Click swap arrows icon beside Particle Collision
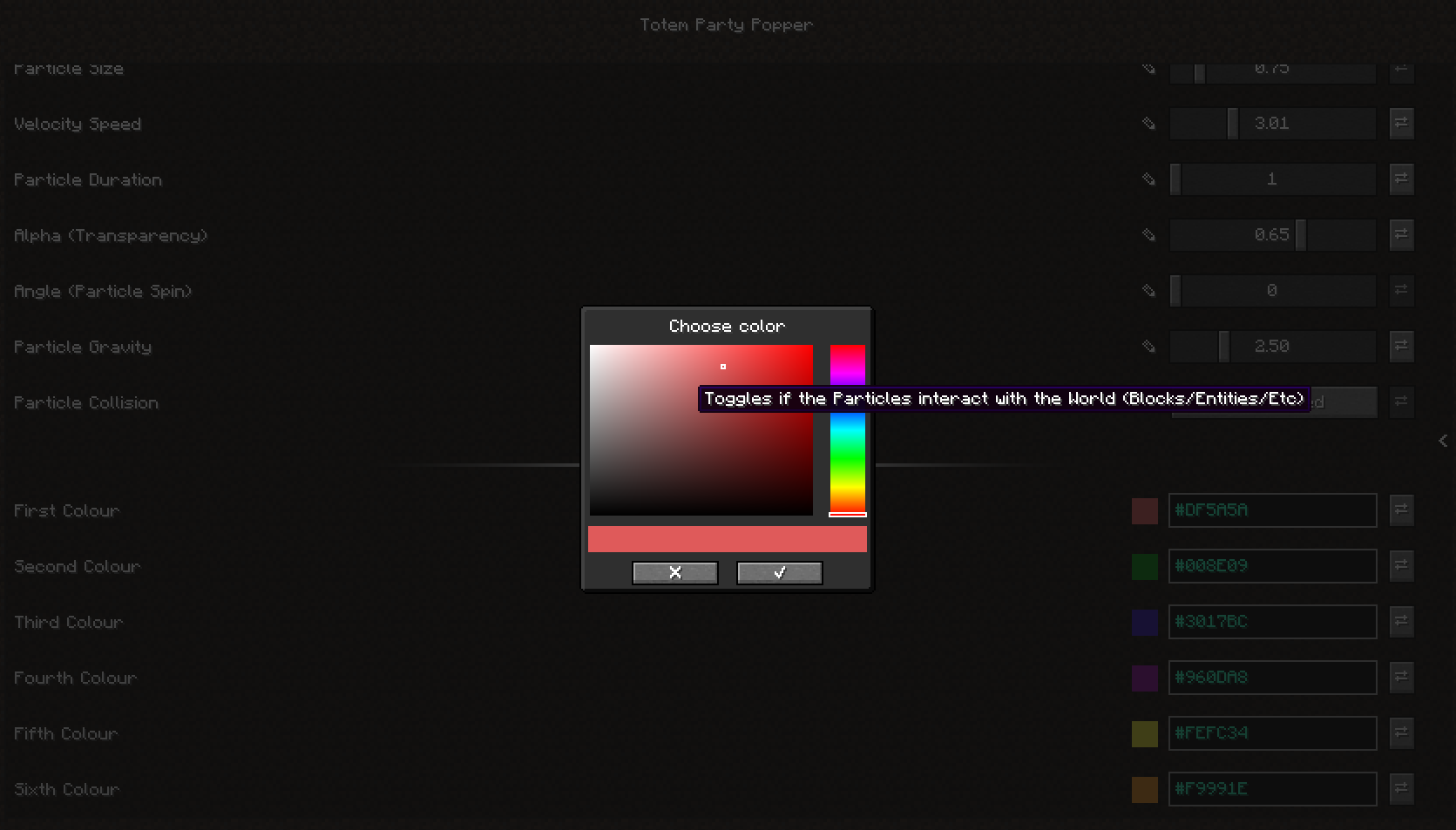This screenshot has height=830, width=1456. (1401, 402)
